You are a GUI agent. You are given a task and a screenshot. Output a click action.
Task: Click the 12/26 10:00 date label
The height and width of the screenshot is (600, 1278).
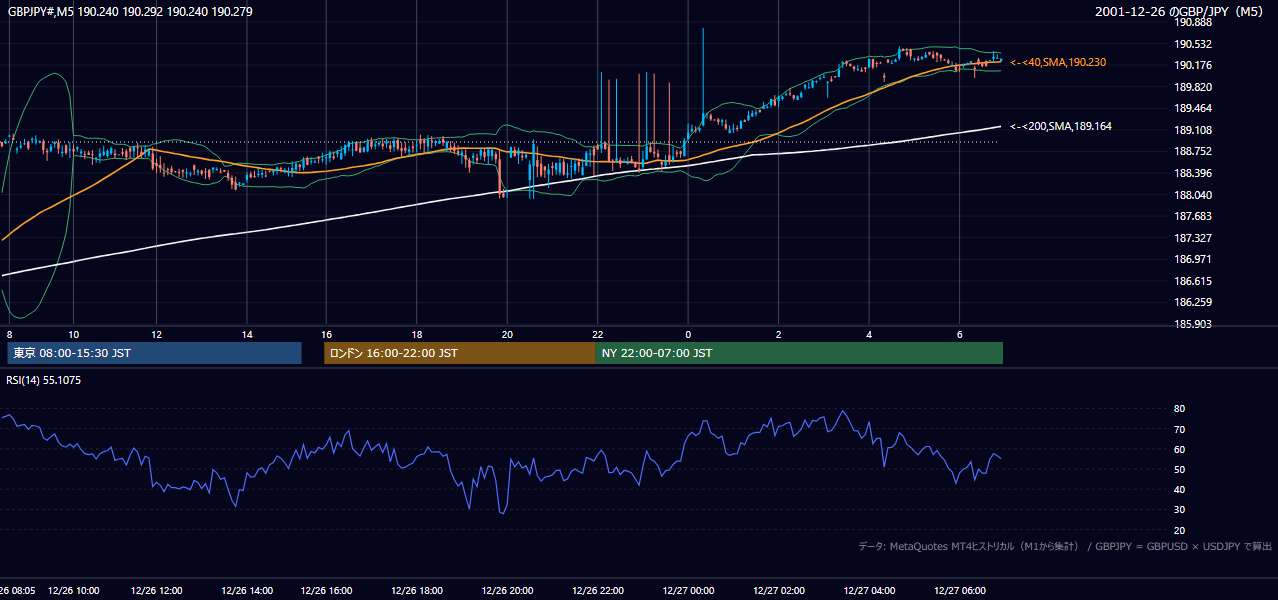click(x=73, y=591)
